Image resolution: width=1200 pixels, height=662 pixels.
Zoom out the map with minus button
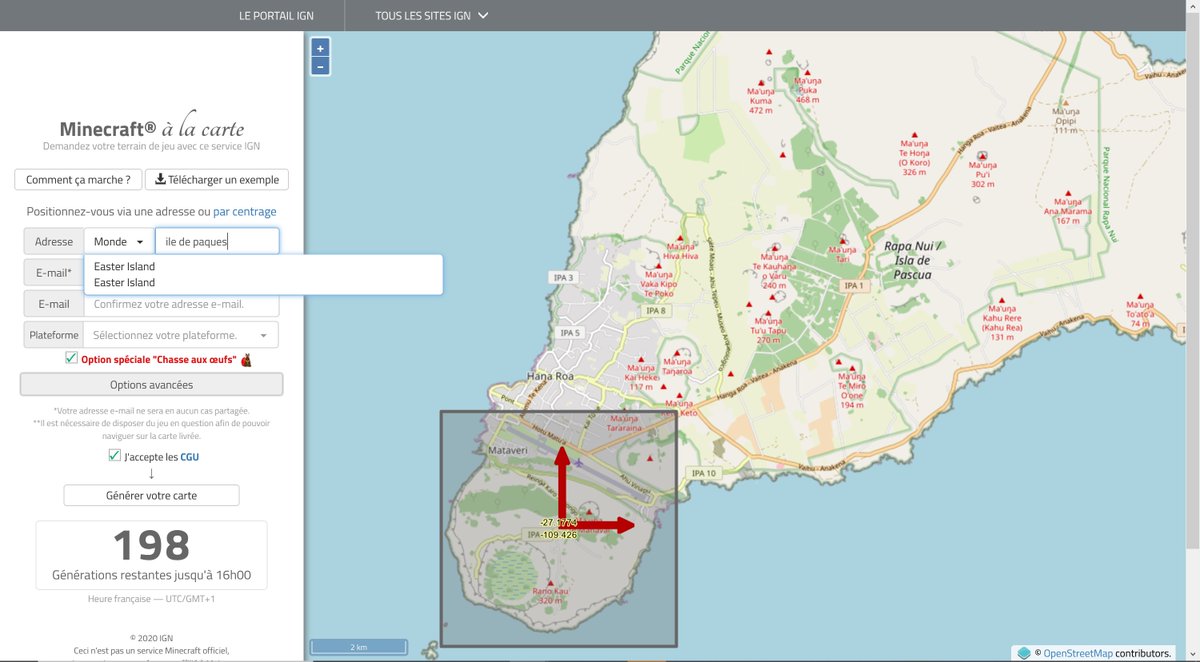(x=320, y=66)
